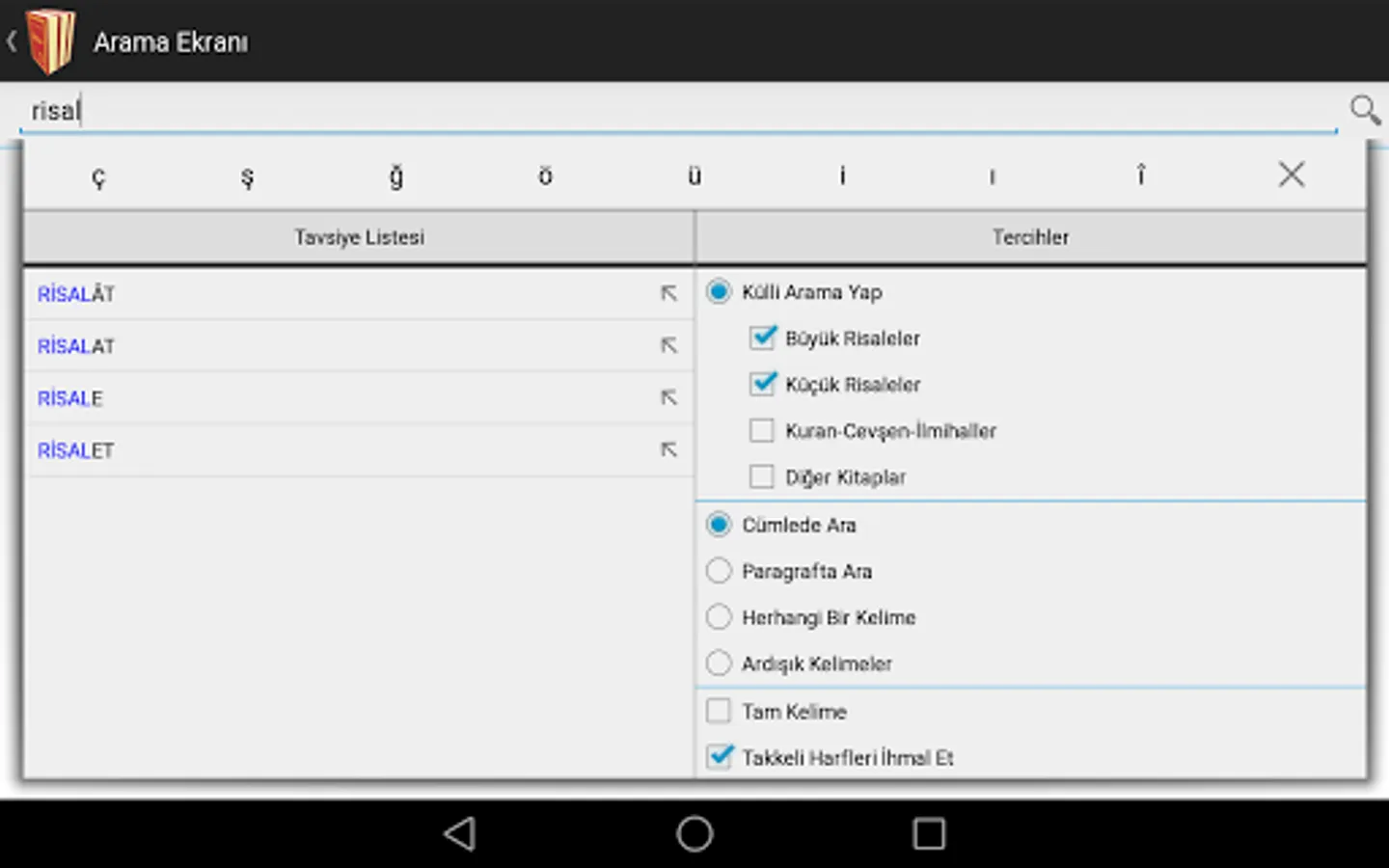Tap Android home navigation button
Image resolution: width=1389 pixels, height=868 pixels.
pyautogui.click(x=694, y=833)
